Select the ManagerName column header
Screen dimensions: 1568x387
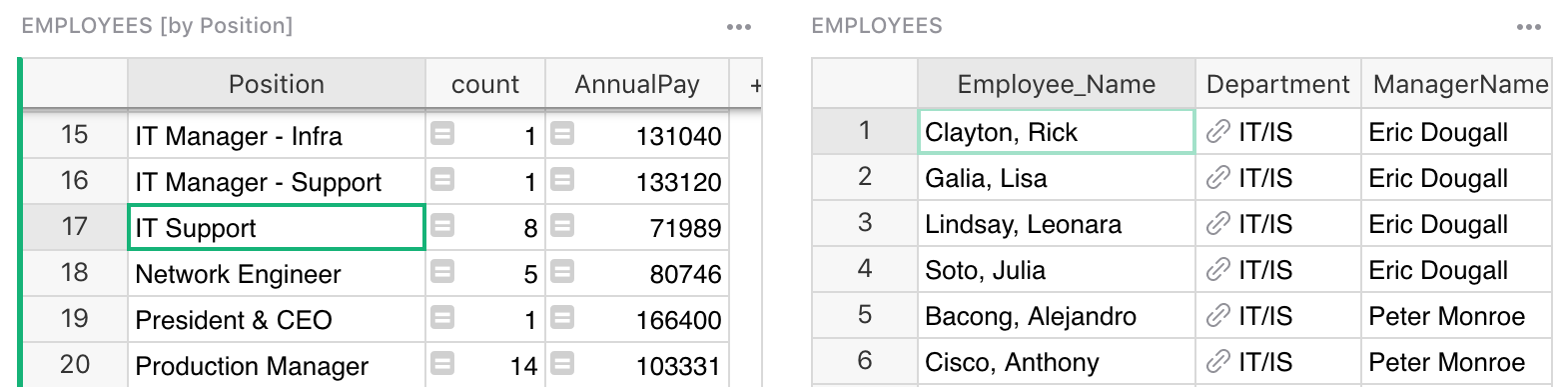(x=1457, y=84)
